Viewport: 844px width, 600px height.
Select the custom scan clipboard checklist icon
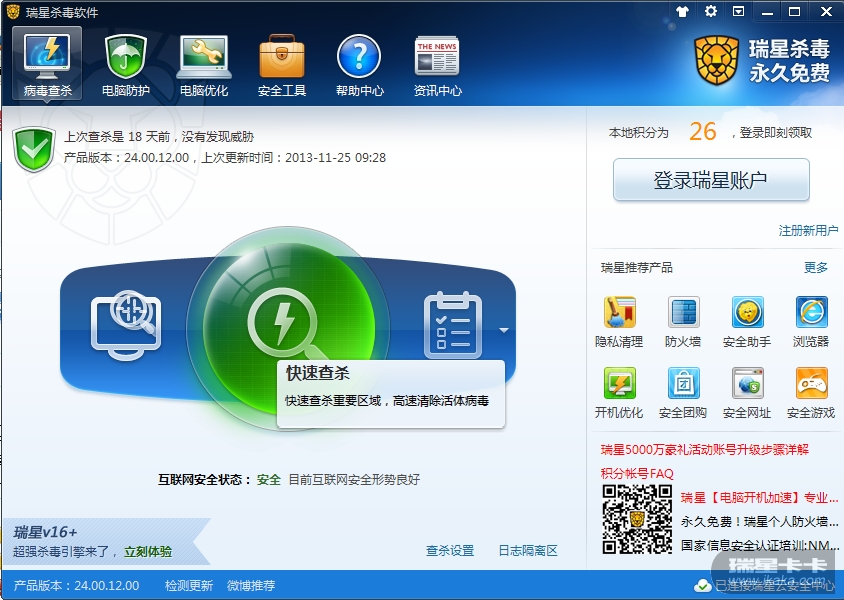(x=453, y=326)
